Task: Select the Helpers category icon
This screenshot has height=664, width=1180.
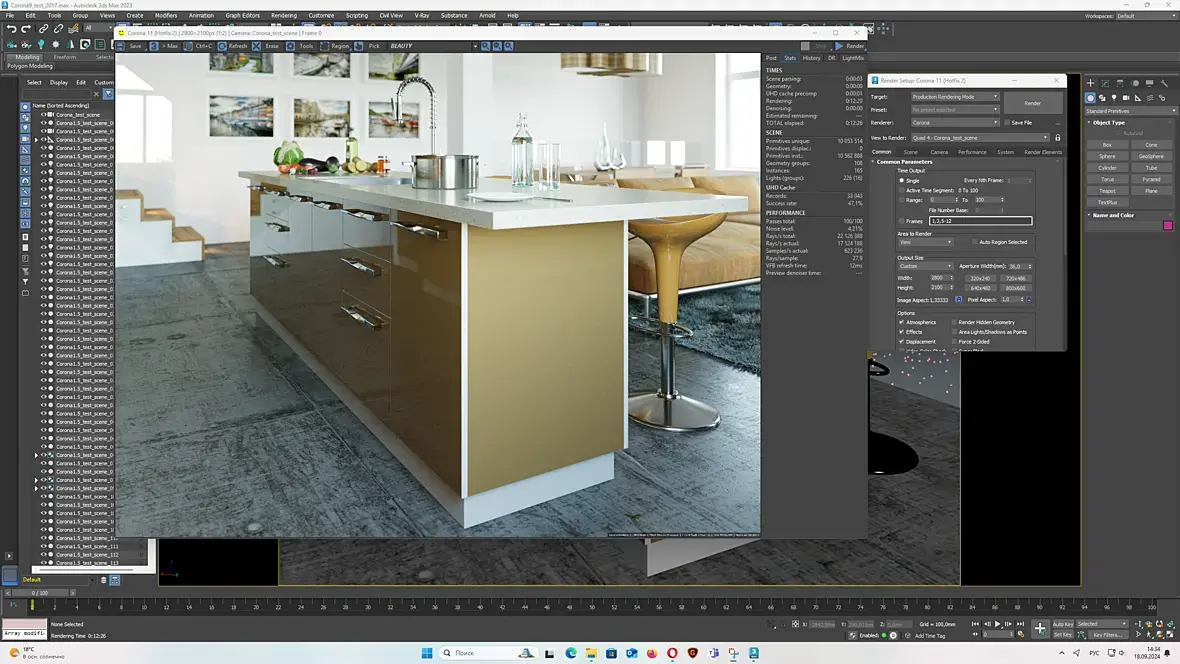Action: click(x=1138, y=98)
